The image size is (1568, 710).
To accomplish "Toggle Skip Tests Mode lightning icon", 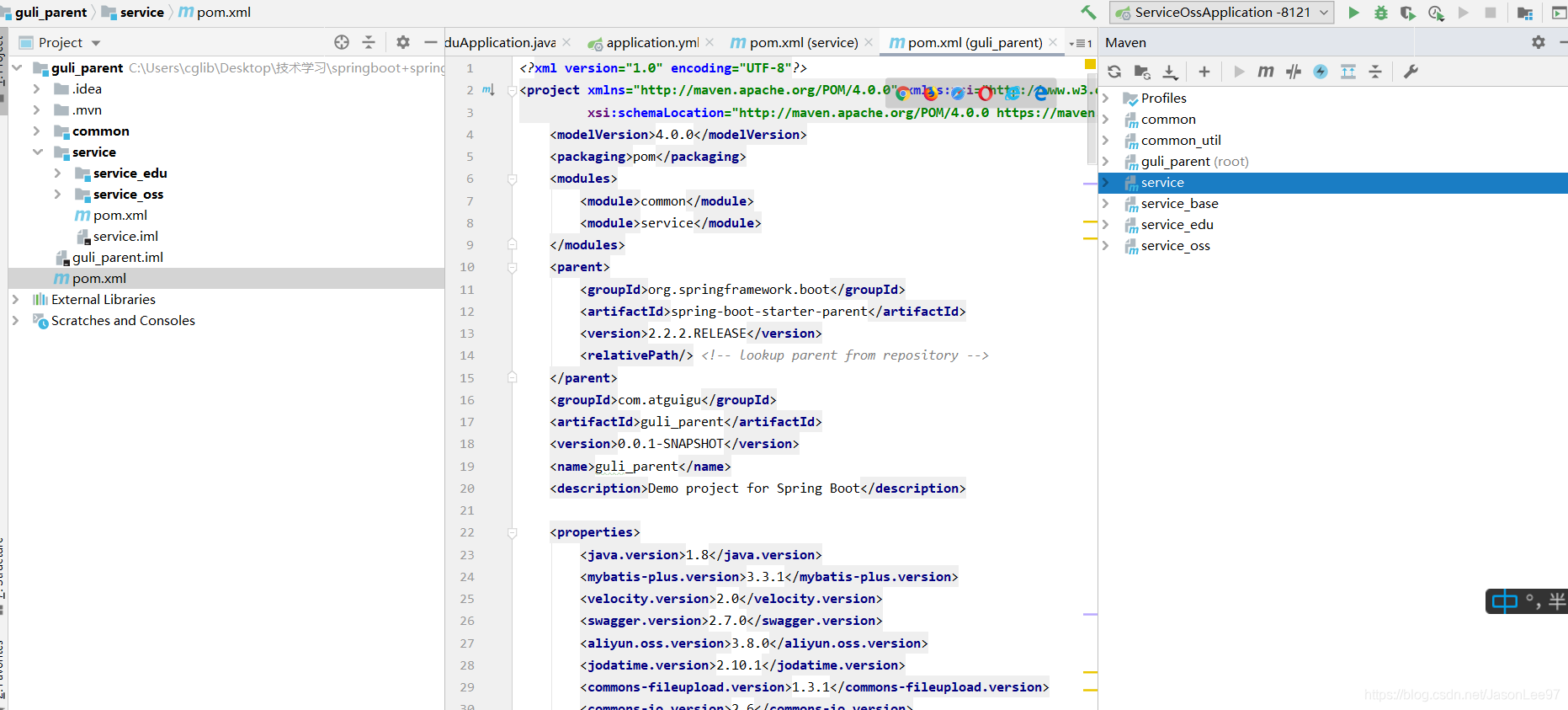I will (1321, 72).
